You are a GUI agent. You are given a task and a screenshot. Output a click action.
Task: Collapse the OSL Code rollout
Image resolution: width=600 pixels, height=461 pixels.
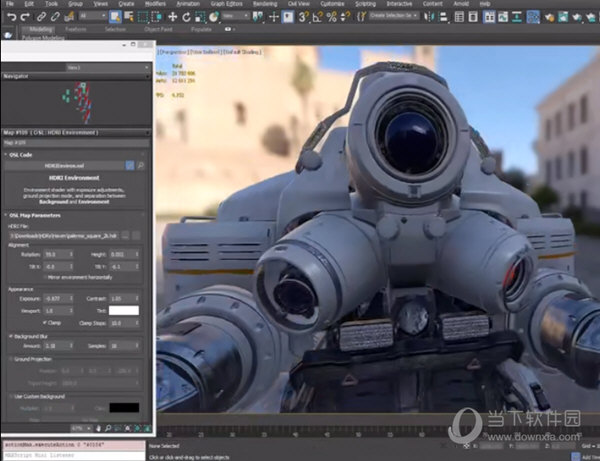(x=6, y=155)
